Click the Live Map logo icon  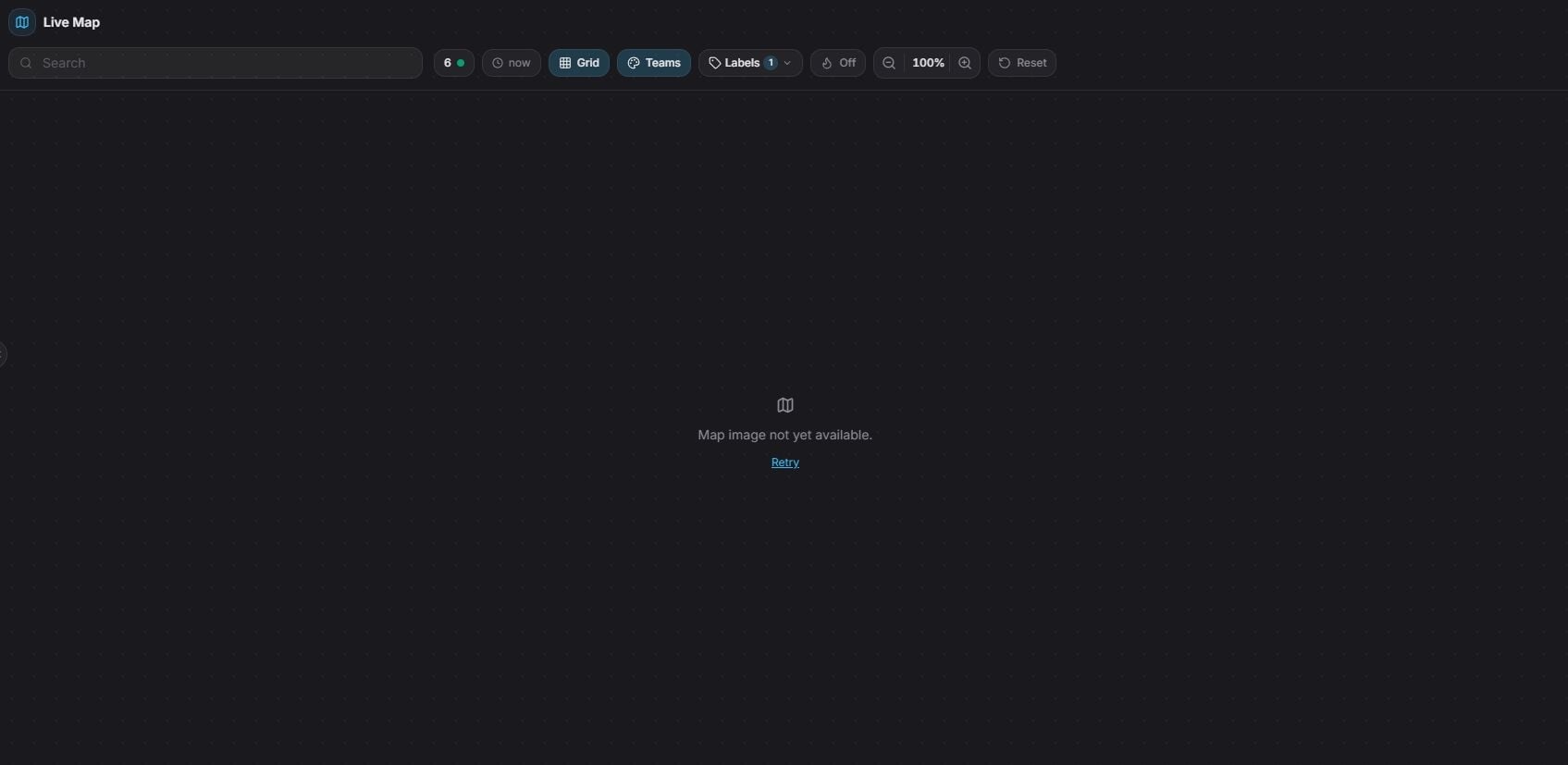tap(22, 22)
